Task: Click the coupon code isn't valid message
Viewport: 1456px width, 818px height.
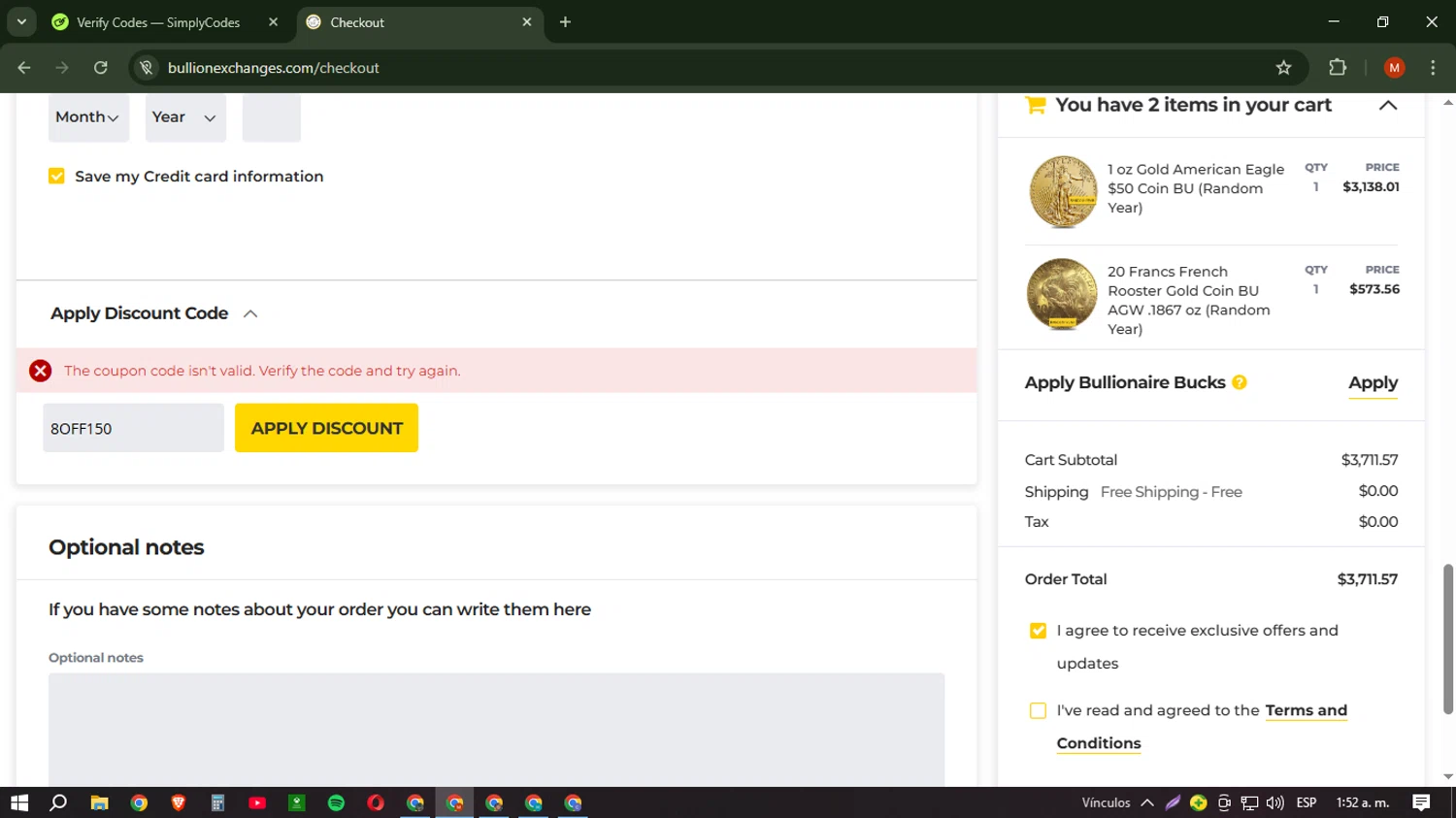Action: pos(262,371)
